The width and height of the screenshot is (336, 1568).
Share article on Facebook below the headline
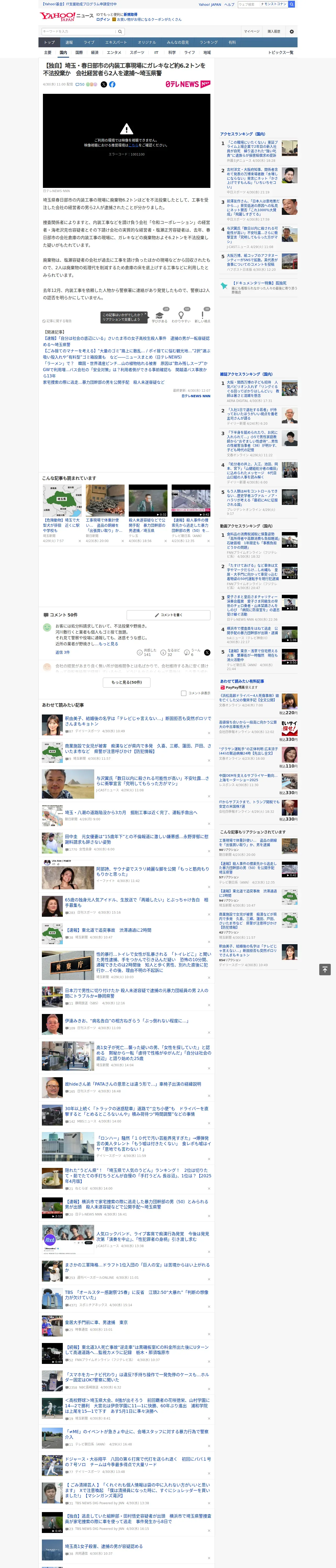click(x=112, y=85)
